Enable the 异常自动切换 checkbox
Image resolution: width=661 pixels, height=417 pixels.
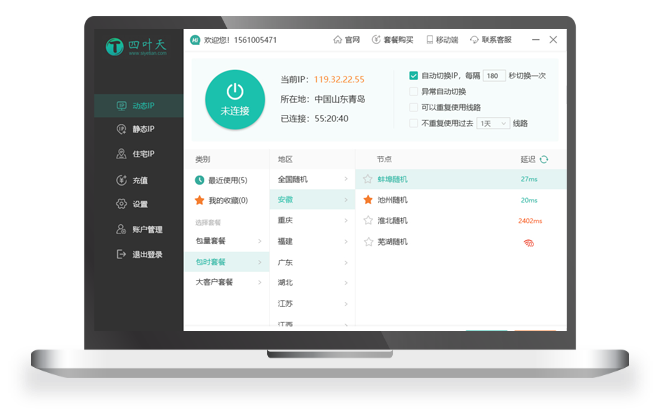(x=414, y=91)
